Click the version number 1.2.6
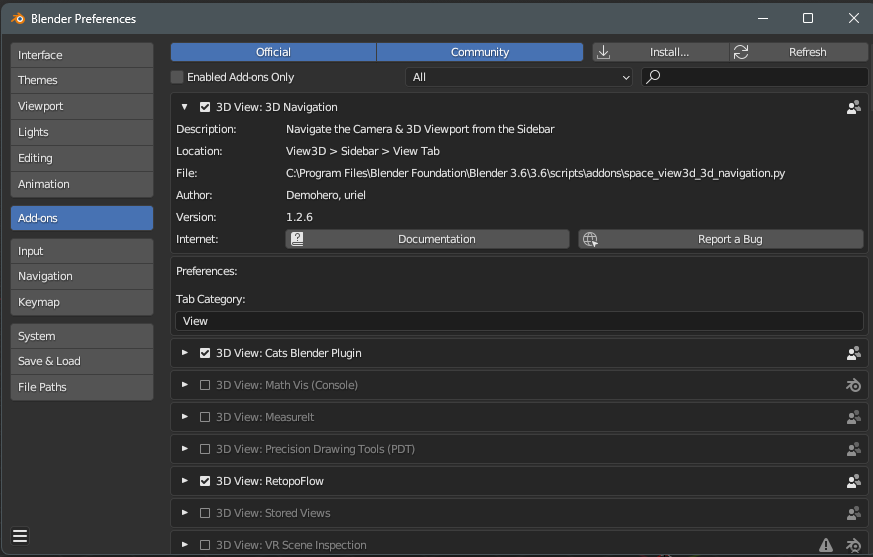This screenshot has width=873, height=557. click(x=300, y=217)
